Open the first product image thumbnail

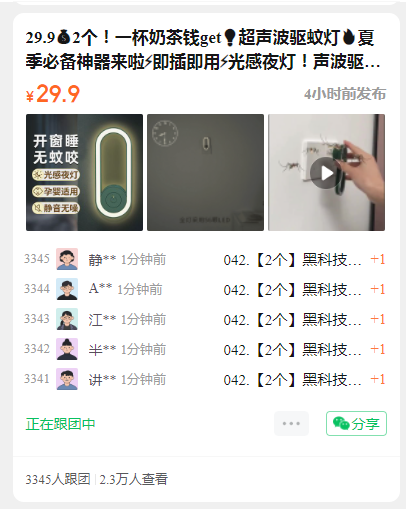(84, 172)
